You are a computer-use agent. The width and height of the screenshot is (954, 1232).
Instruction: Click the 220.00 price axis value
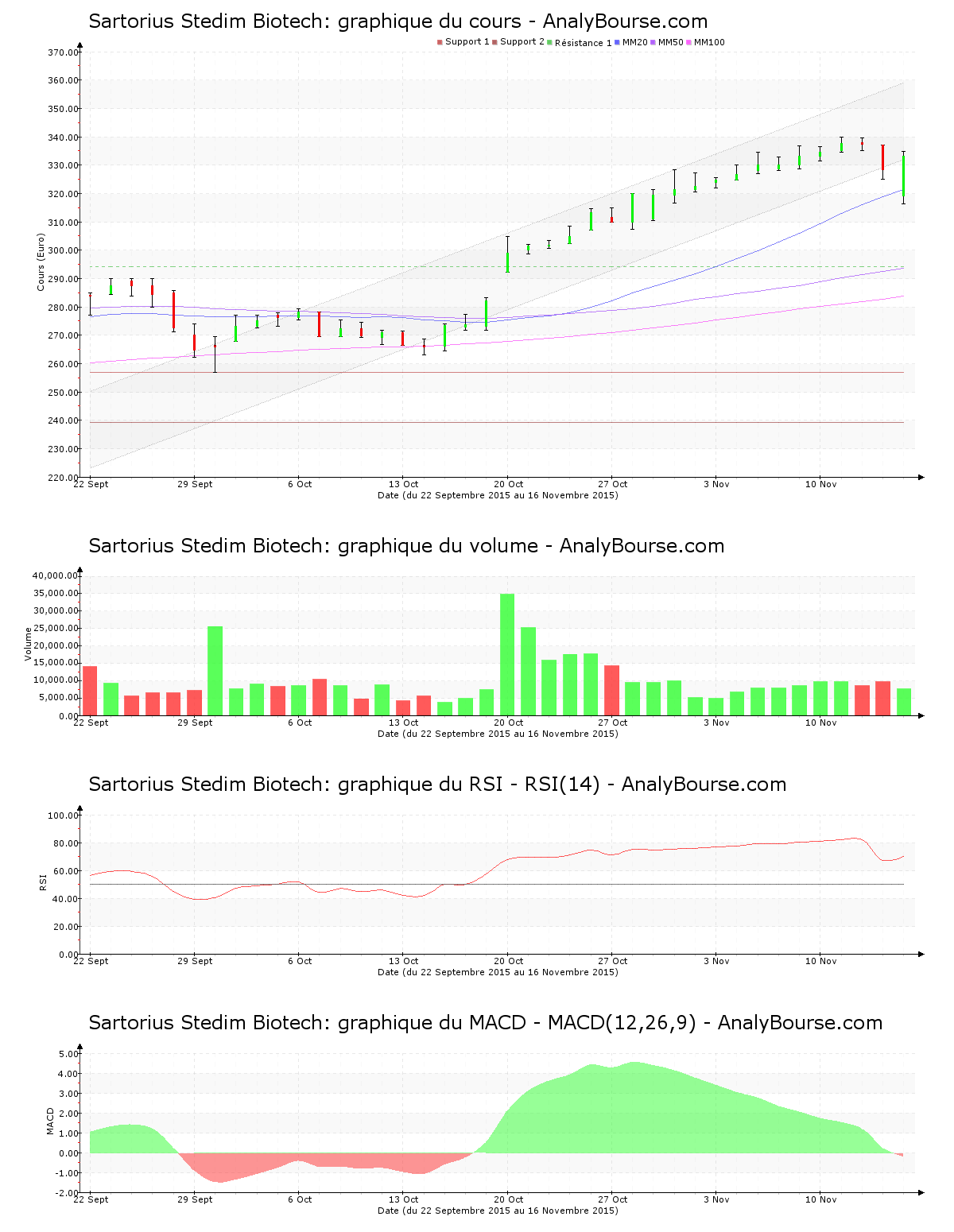pyautogui.click(x=63, y=477)
